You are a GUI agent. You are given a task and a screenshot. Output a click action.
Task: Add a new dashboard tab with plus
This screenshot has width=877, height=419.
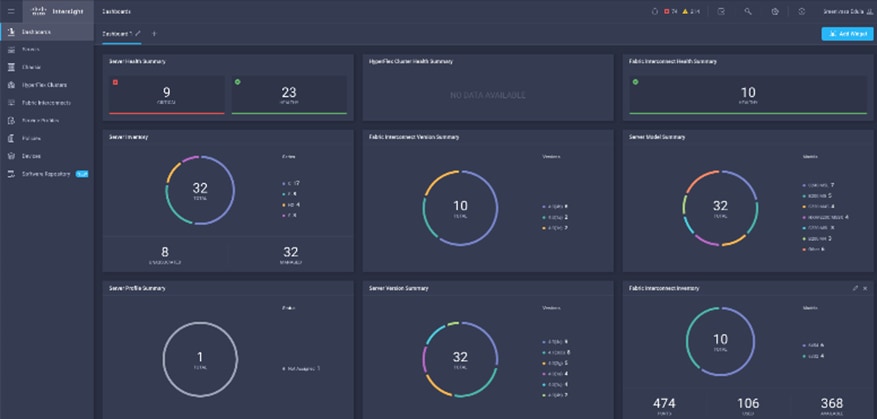(154, 34)
